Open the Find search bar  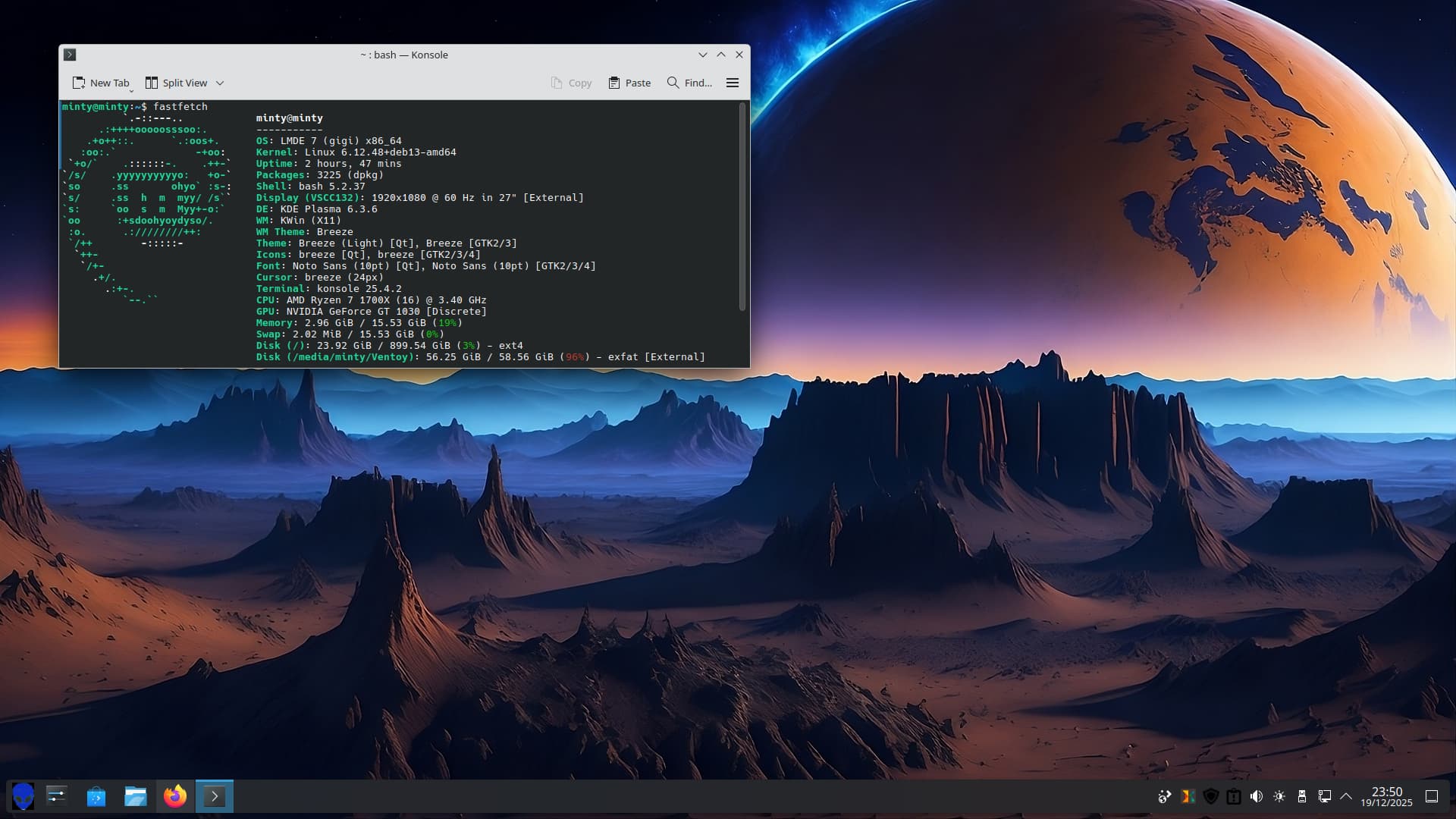[689, 83]
